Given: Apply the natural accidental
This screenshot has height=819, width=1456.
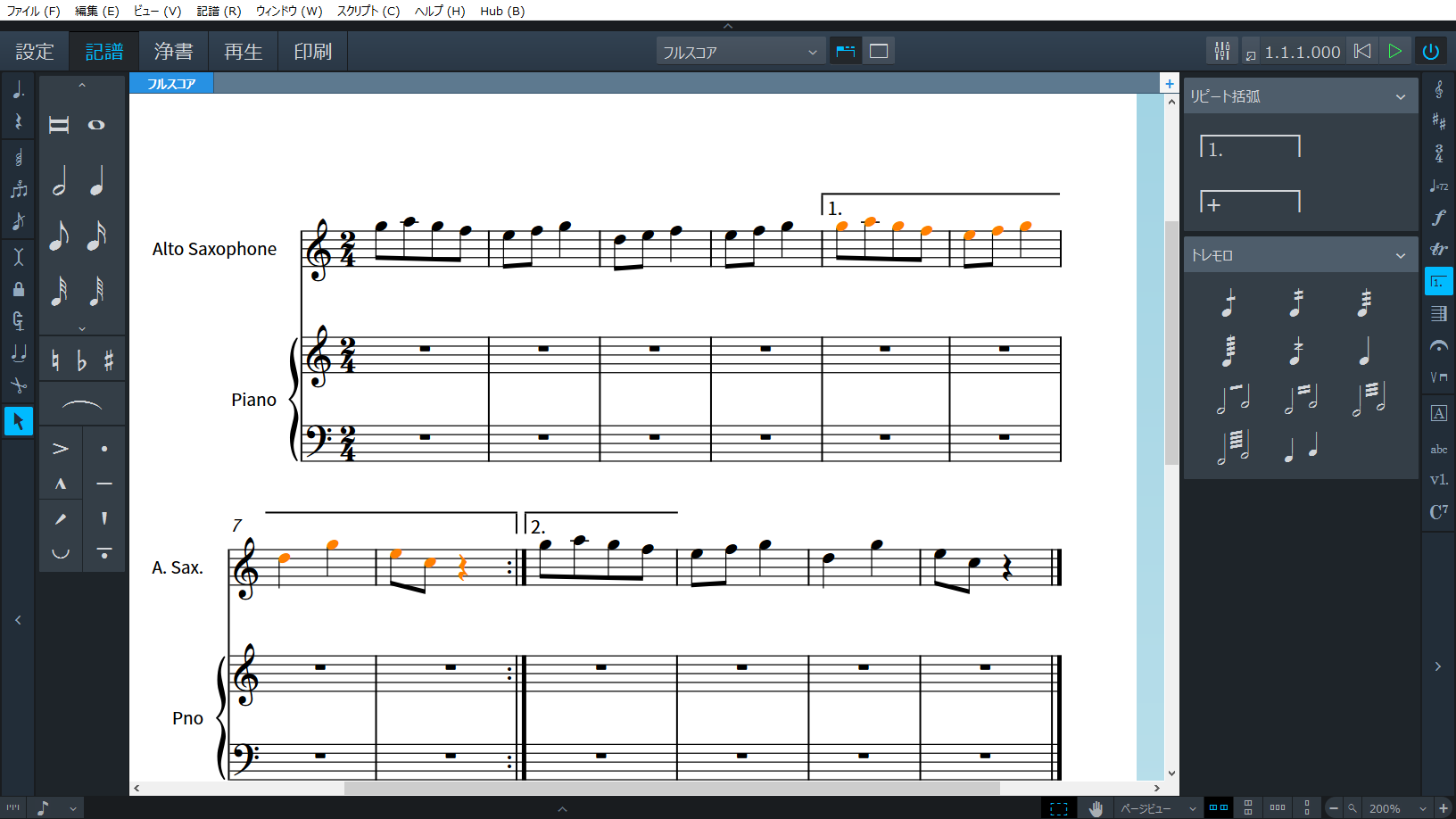Looking at the screenshot, I should (x=55, y=360).
